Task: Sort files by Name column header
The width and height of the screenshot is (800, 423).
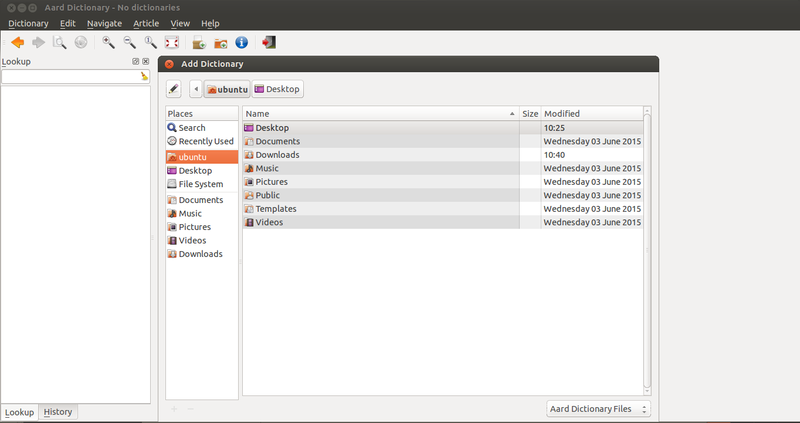Action: coord(381,114)
